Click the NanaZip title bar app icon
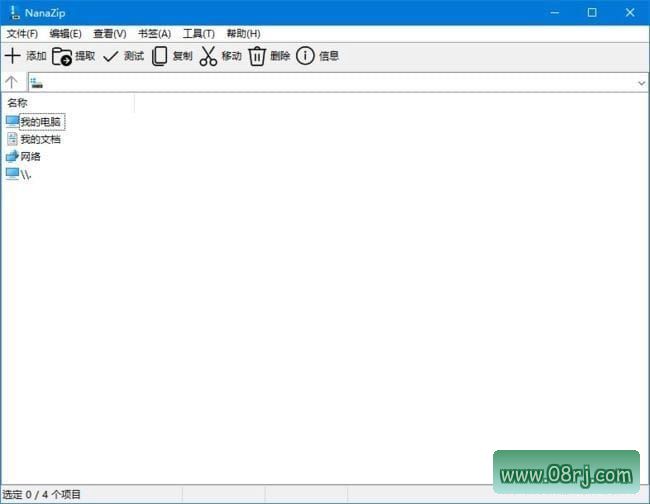The height and width of the screenshot is (504, 650). click(x=15, y=12)
